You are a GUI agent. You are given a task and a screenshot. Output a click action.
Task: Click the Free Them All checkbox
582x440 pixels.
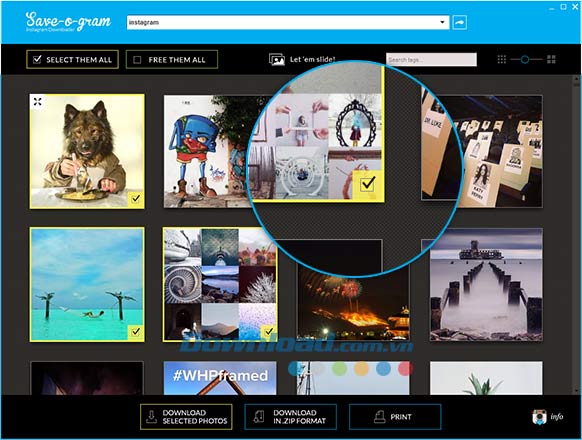pos(137,60)
